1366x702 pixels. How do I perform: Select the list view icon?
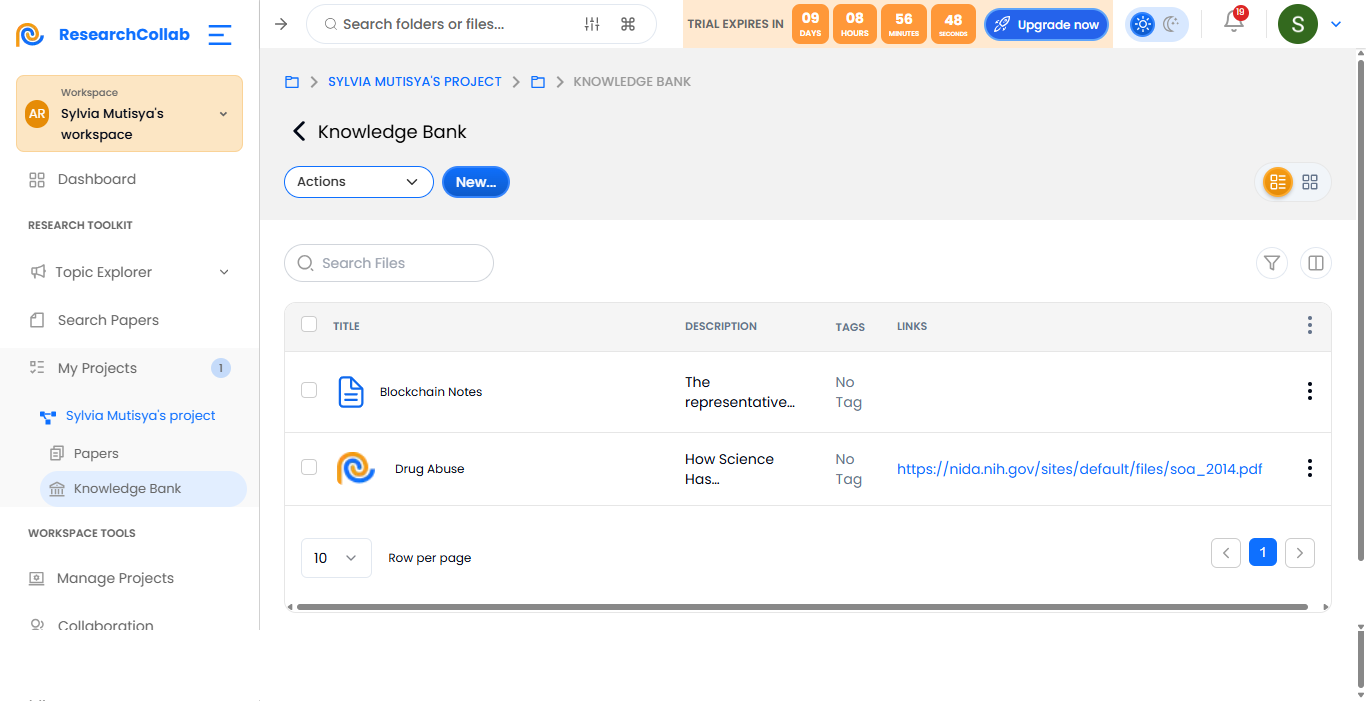tap(1277, 182)
